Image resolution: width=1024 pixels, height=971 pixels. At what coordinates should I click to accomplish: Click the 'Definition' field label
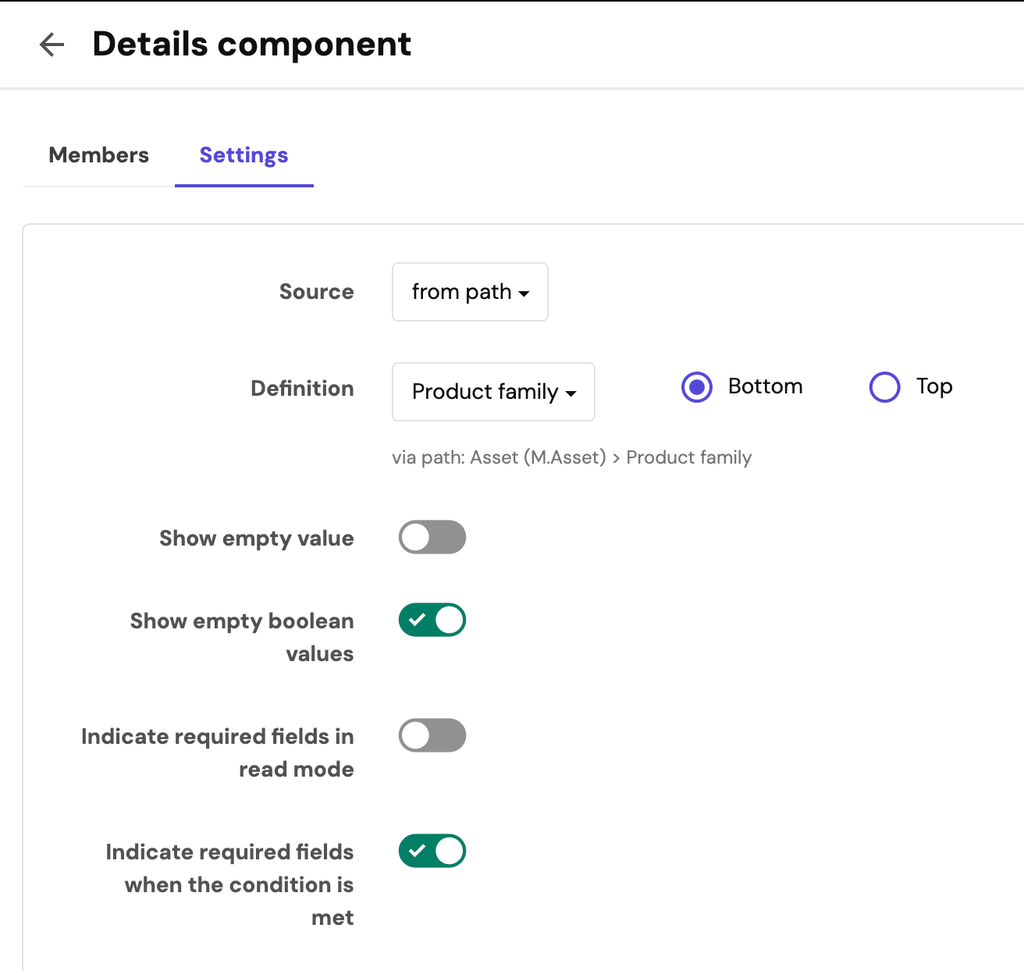[302, 388]
